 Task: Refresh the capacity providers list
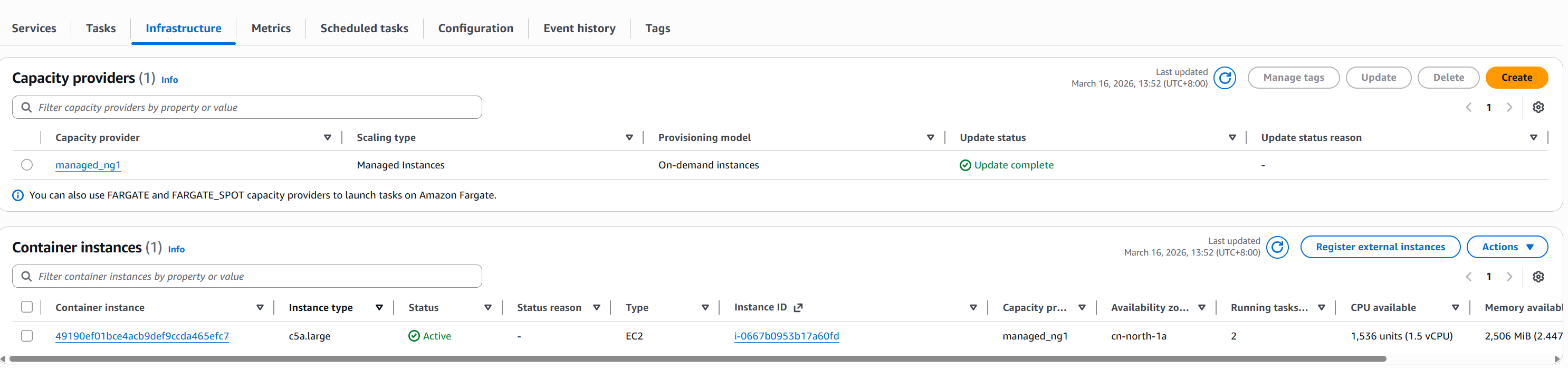[1224, 78]
